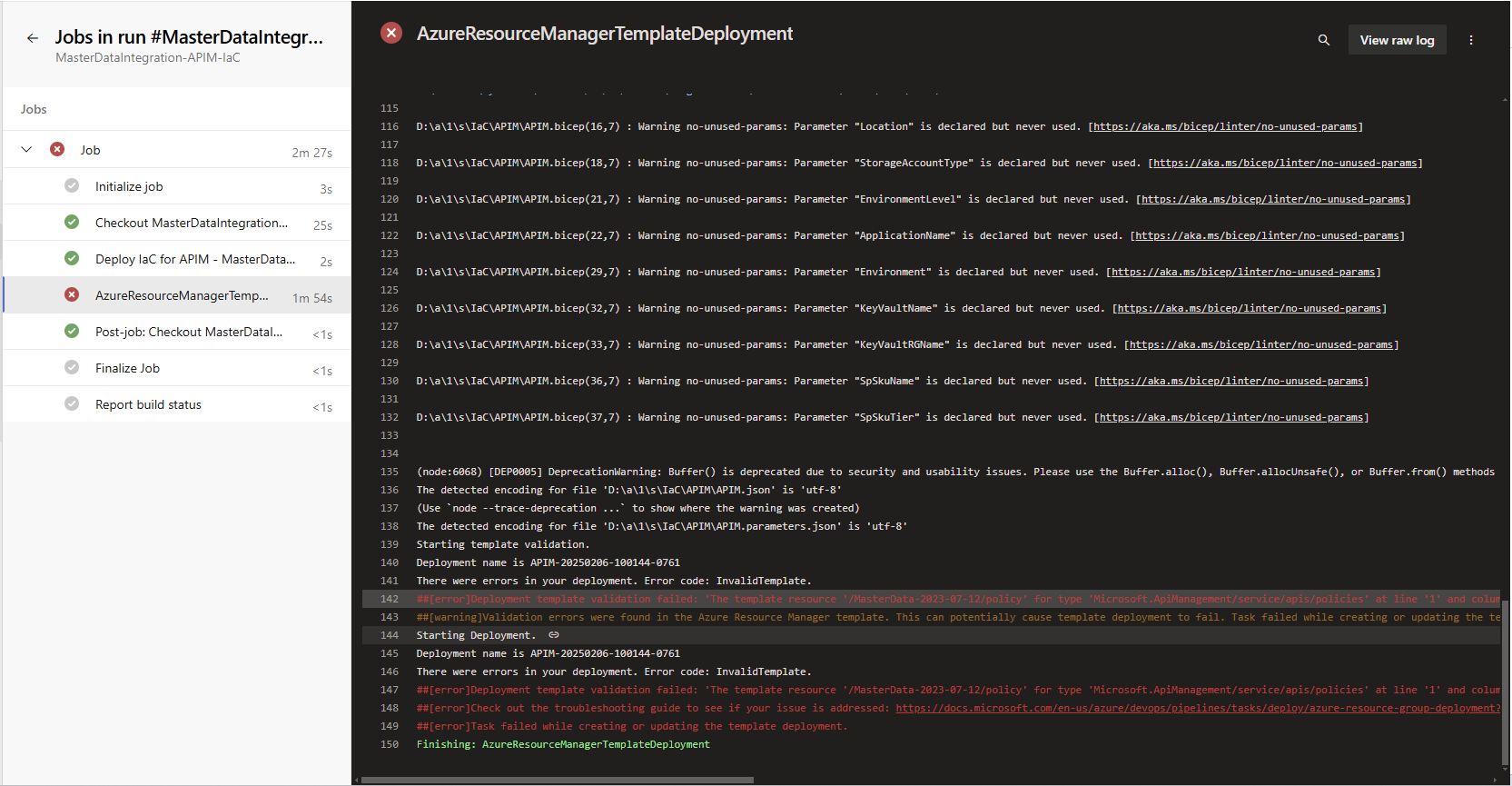Open no-unused-params link on "KeyVaultName" warning line
This screenshot has height=786, width=1512.
(1249, 308)
